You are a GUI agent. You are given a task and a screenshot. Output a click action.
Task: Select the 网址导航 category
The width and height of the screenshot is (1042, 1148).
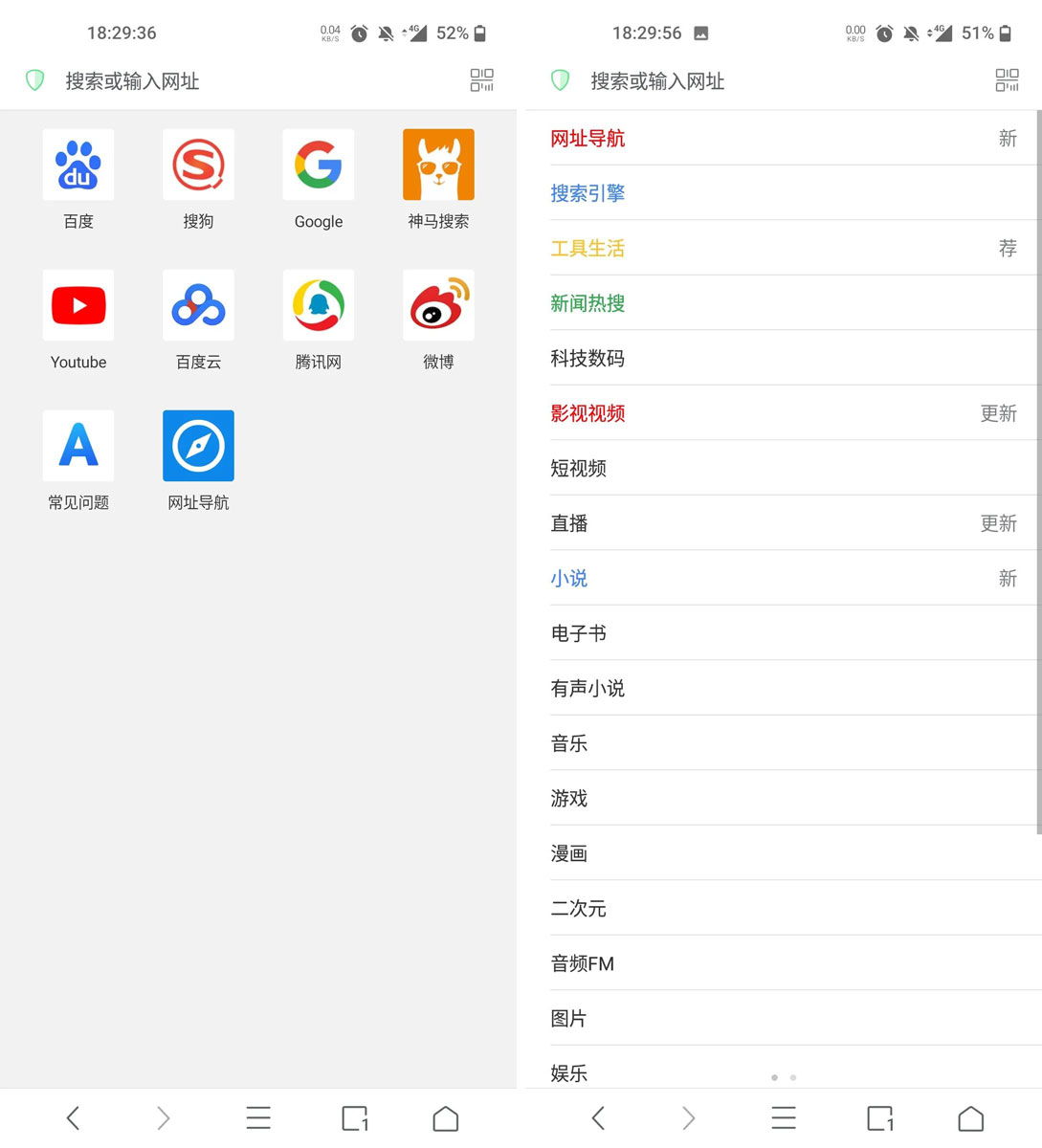coord(784,138)
